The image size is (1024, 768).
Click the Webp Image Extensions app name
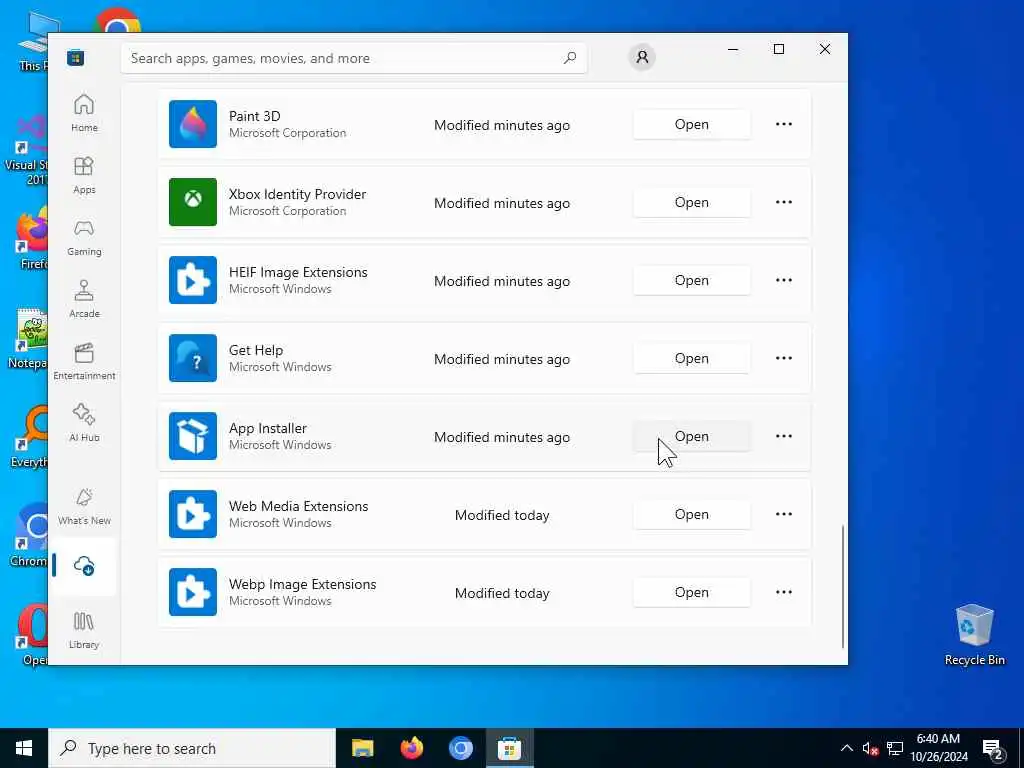tap(302, 584)
